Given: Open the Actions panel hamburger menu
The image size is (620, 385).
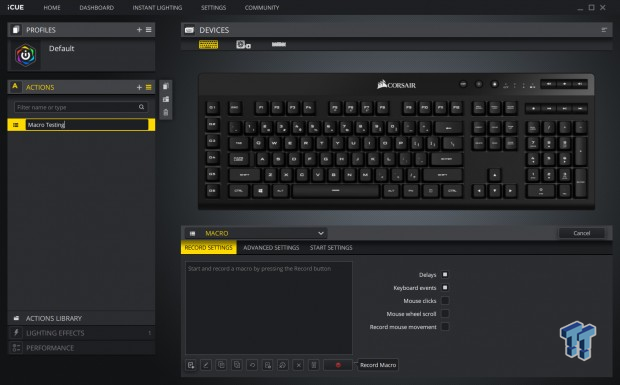Looking at the screenshot, I should click(149, 87).
